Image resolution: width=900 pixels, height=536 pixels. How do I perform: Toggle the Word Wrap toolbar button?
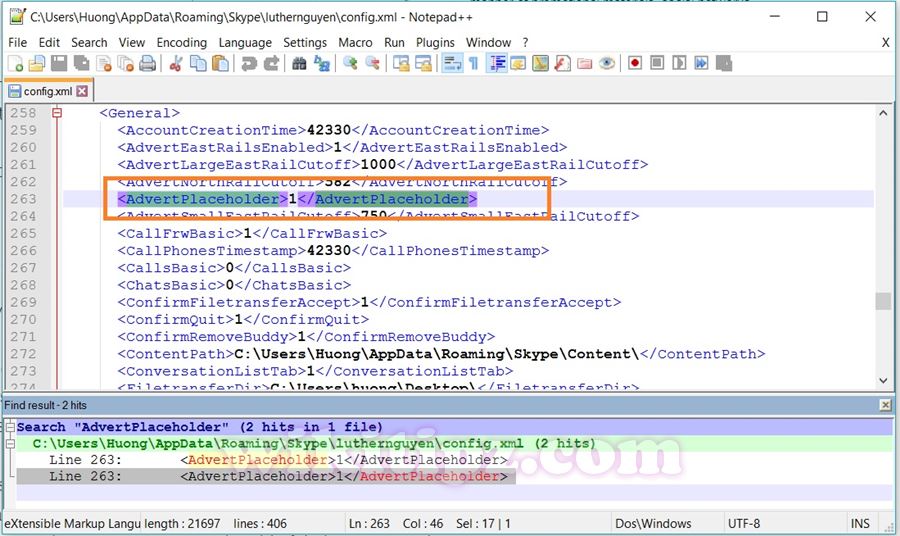[452, 63]
